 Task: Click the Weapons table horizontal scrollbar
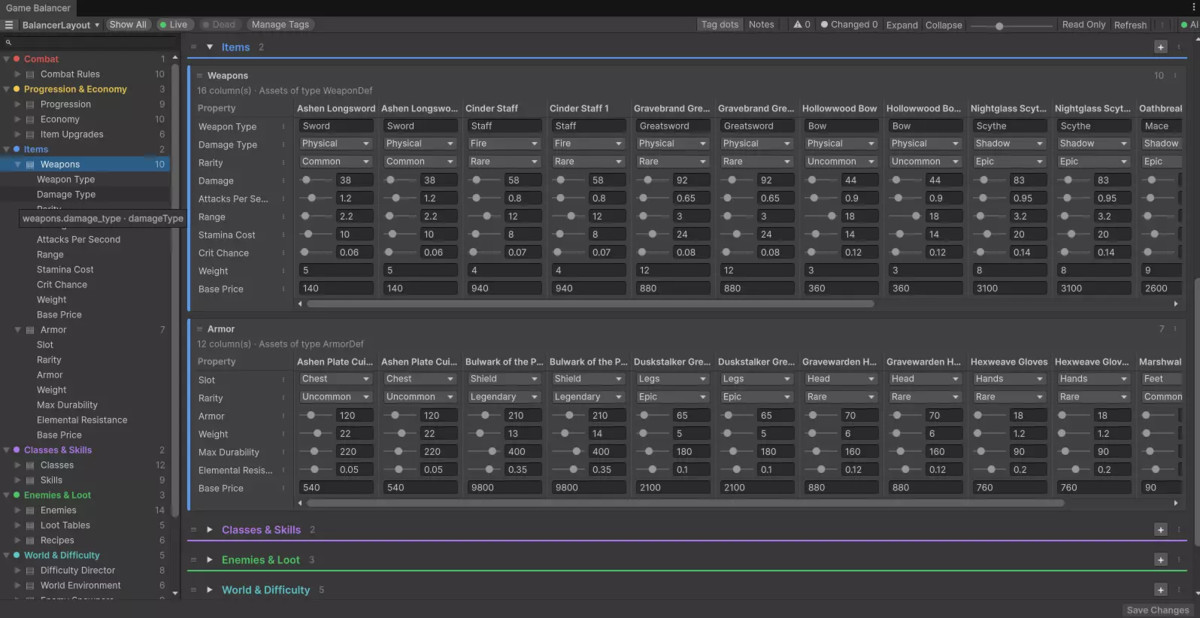click(x=588, y=304)
